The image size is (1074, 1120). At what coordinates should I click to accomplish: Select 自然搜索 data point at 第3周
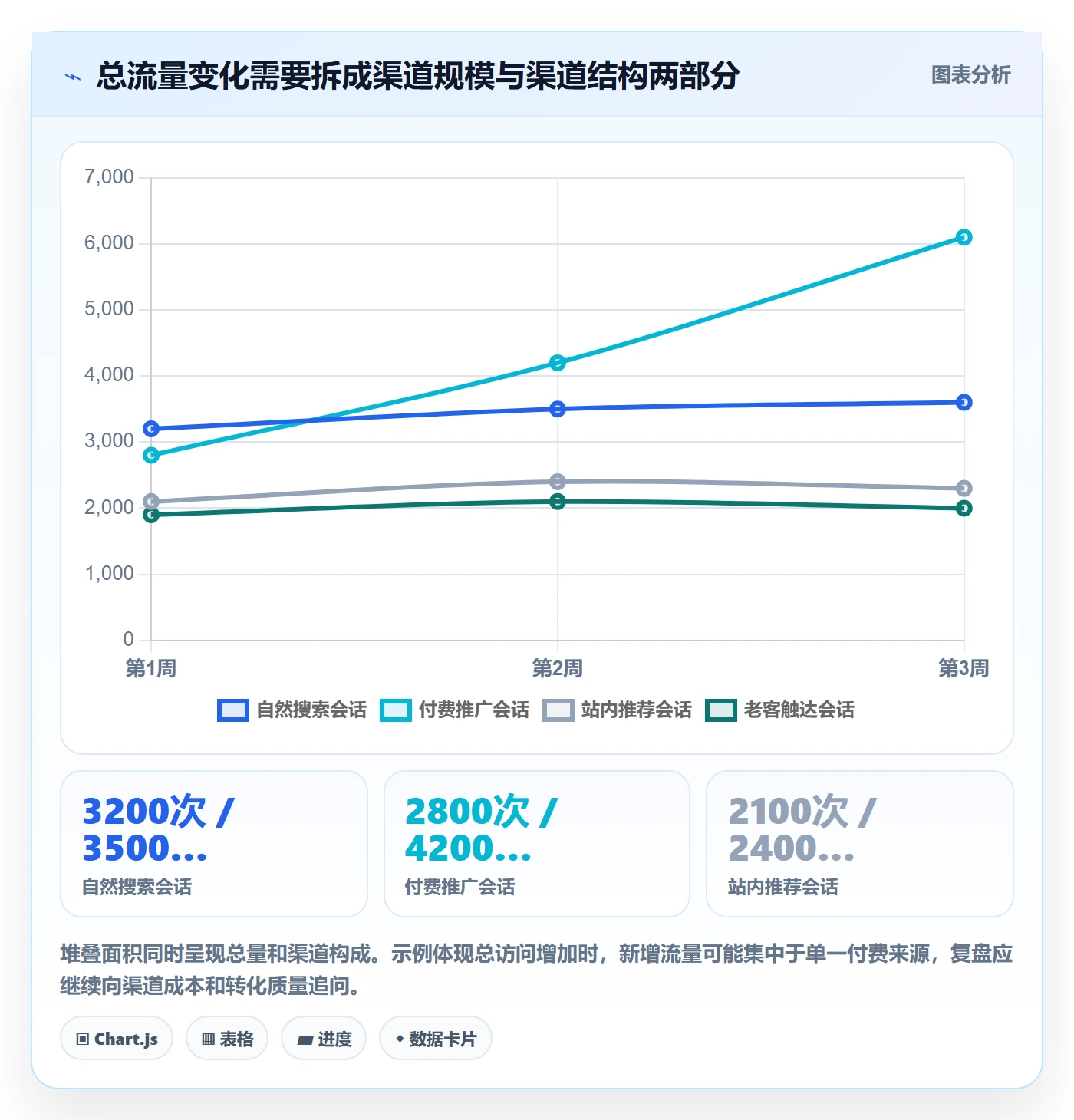[x=964, y=403]
